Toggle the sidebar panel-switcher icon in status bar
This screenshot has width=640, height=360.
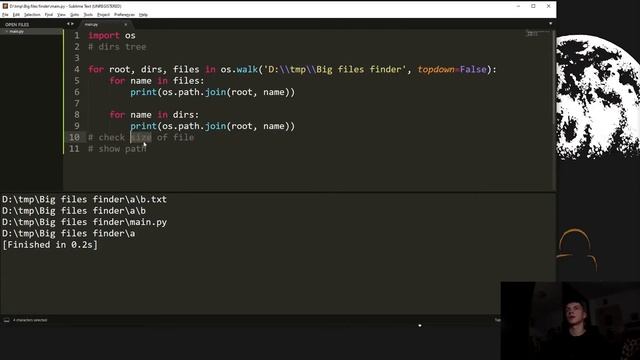click(x=6, y=320)
